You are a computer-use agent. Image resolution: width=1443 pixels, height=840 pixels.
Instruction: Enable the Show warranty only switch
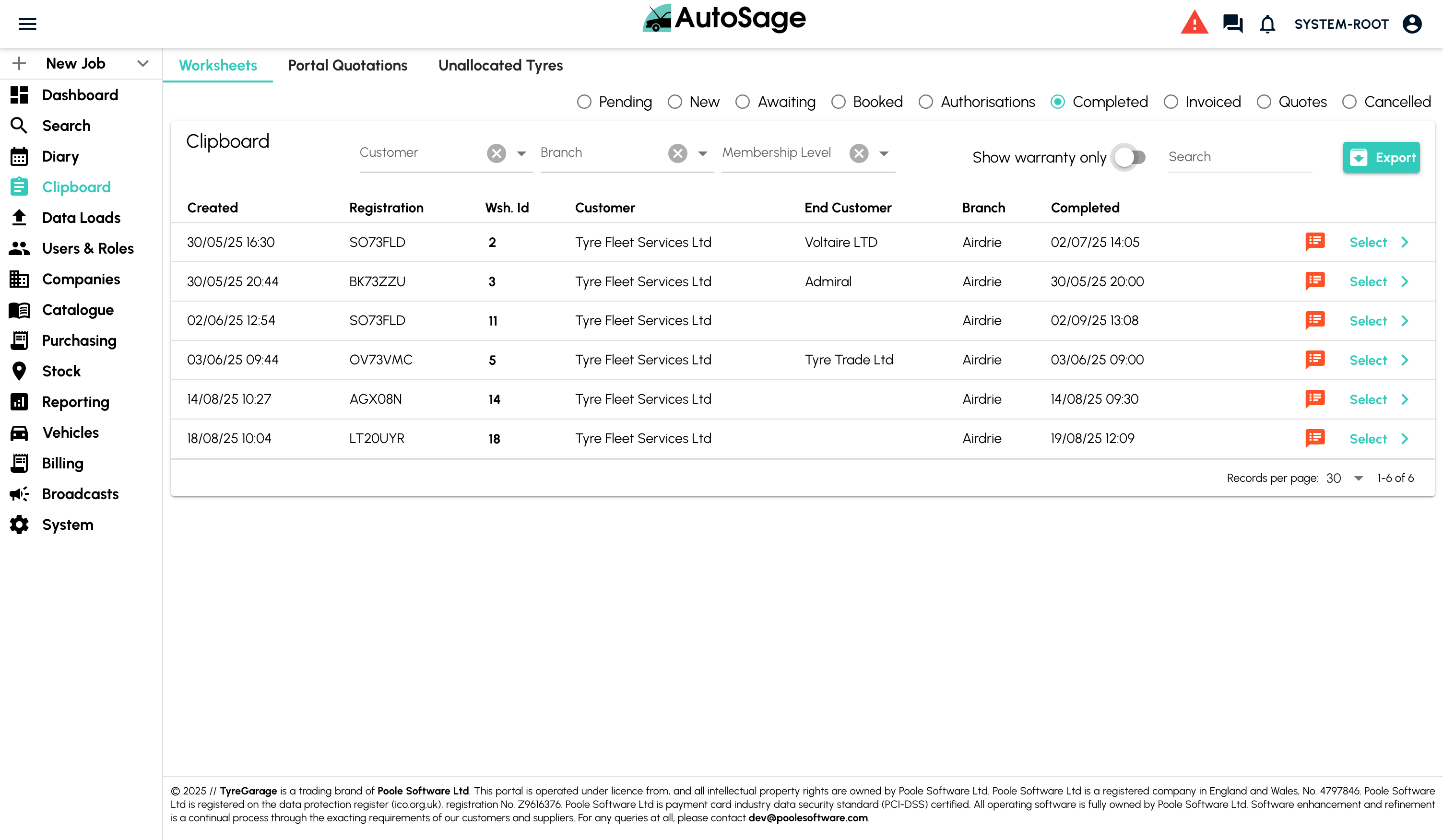1129,157
